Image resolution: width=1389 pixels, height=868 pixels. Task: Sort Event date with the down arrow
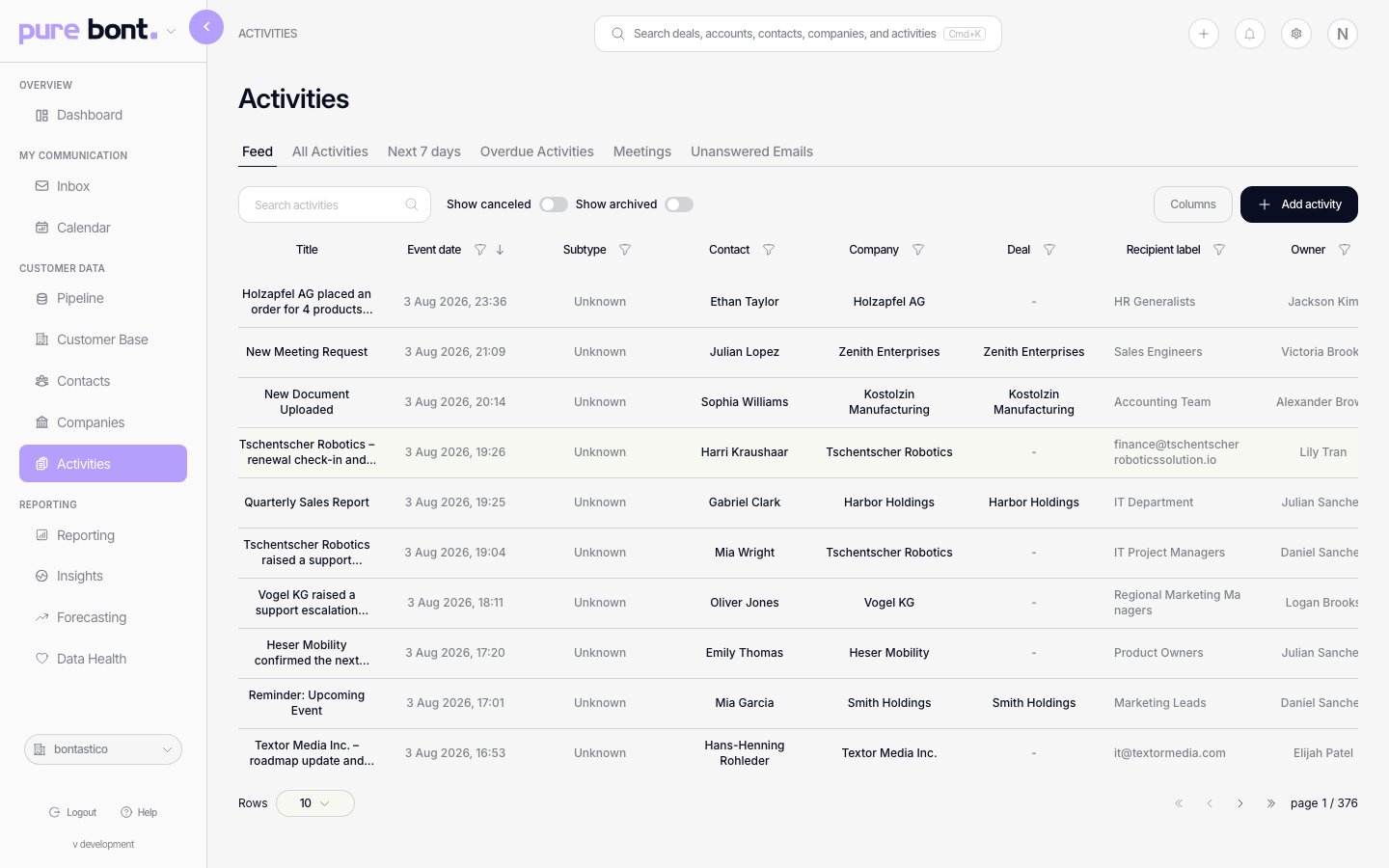click(x=500, y=250)
